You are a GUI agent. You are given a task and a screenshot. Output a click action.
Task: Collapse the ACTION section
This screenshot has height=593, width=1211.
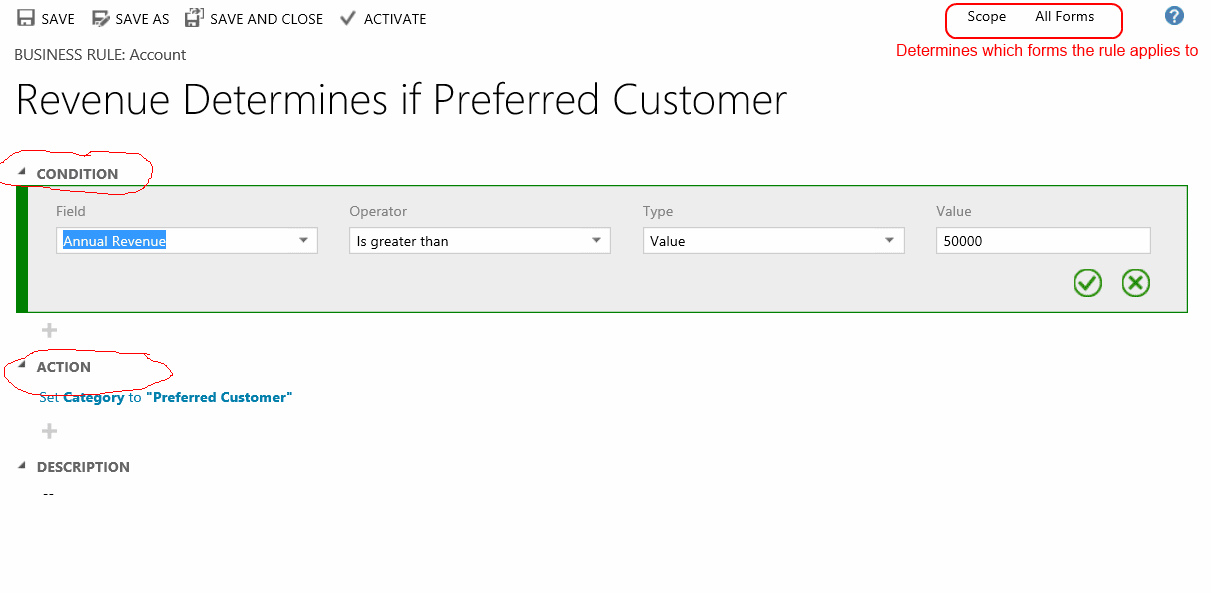22,366
